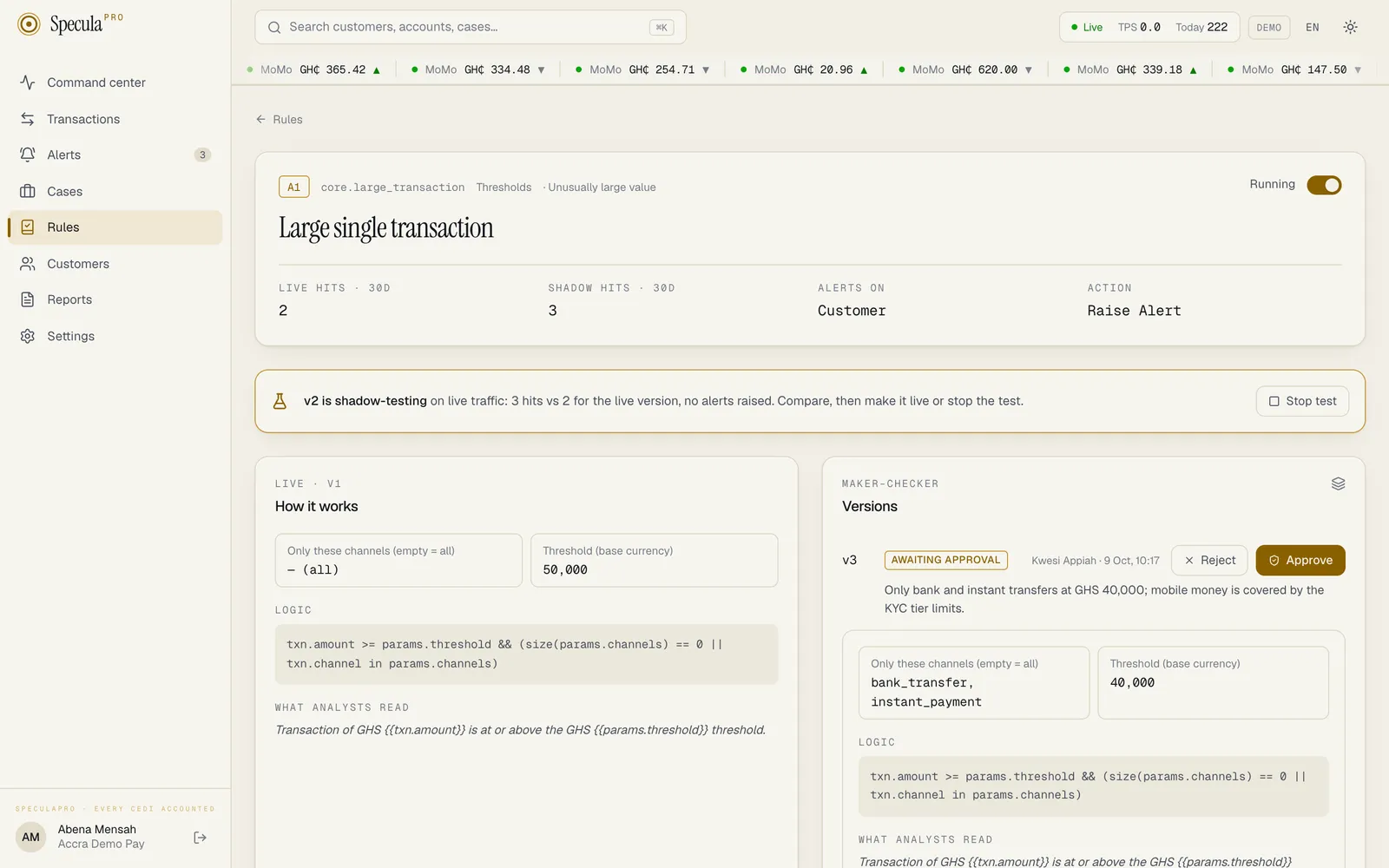
Task: Click the AWAITING APPROVAL badge
Action: click(945, 561)
